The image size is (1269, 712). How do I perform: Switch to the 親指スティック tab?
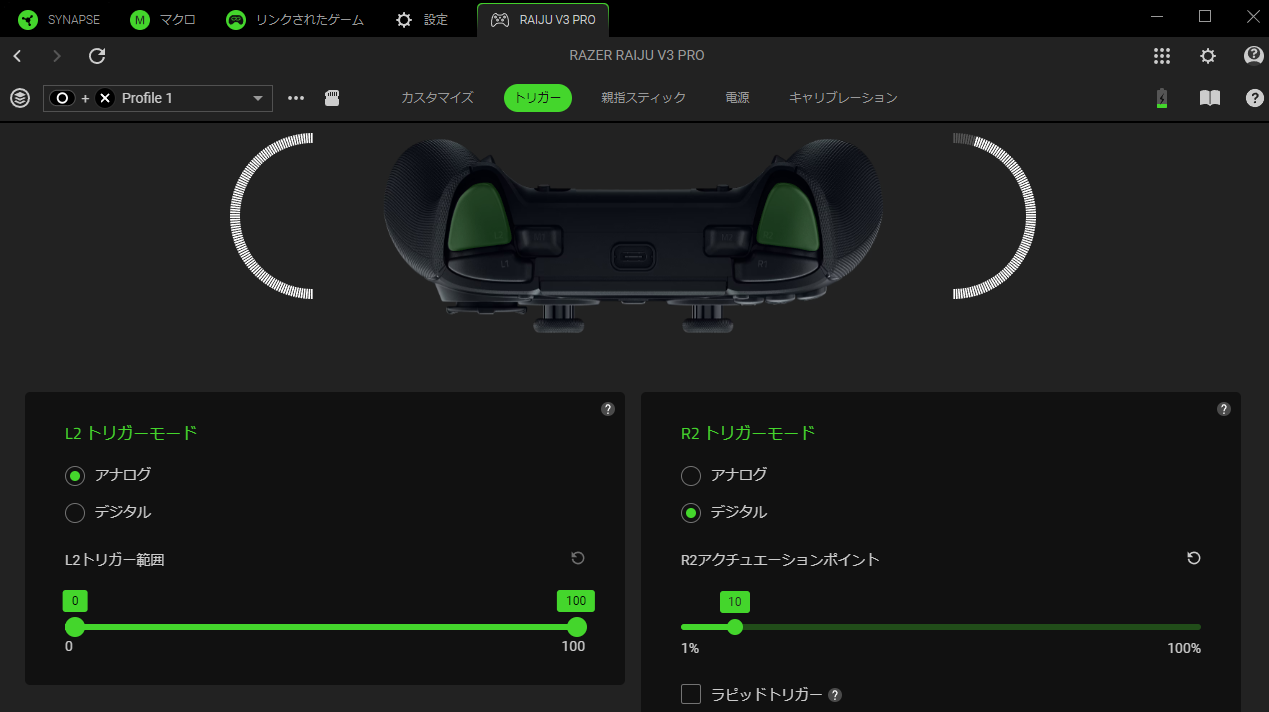644,98
